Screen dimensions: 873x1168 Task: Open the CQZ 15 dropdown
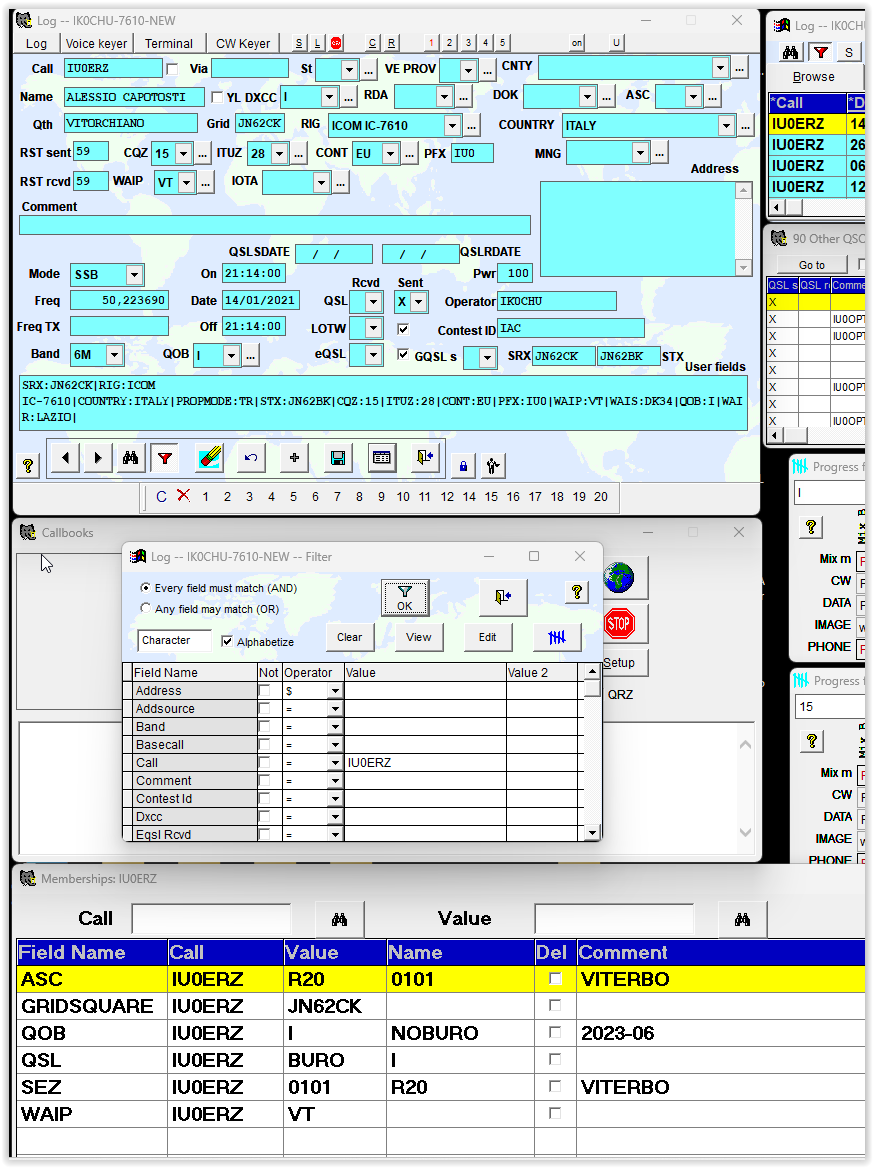(x=184, y=154)
